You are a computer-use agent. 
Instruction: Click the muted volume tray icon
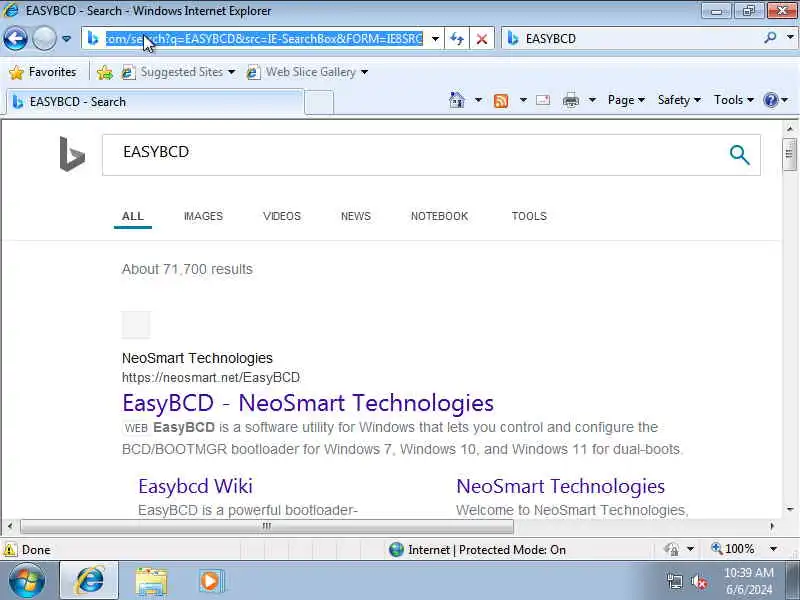click(x=698, y=582)
